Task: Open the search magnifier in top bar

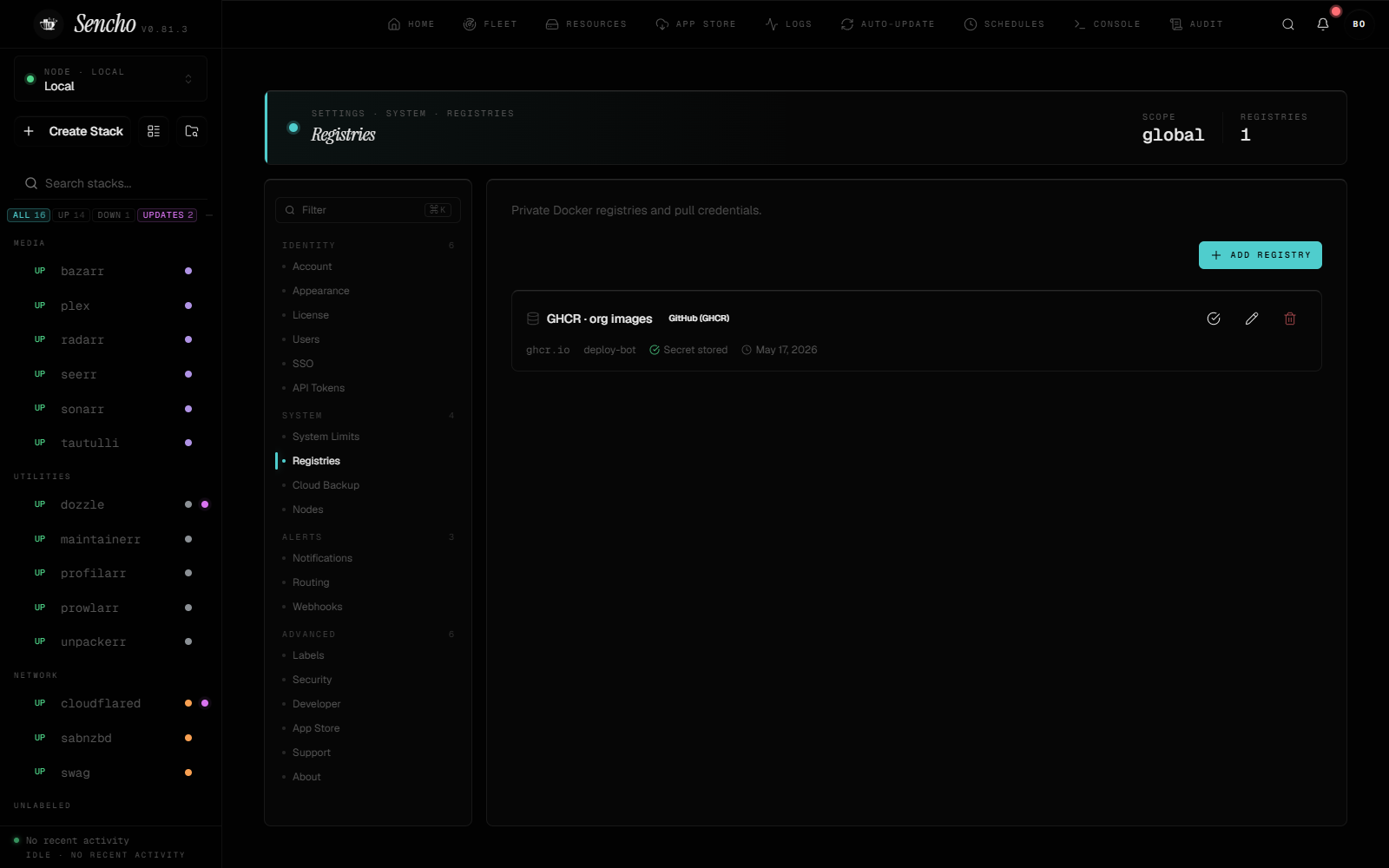Action: click(1288, 24)
